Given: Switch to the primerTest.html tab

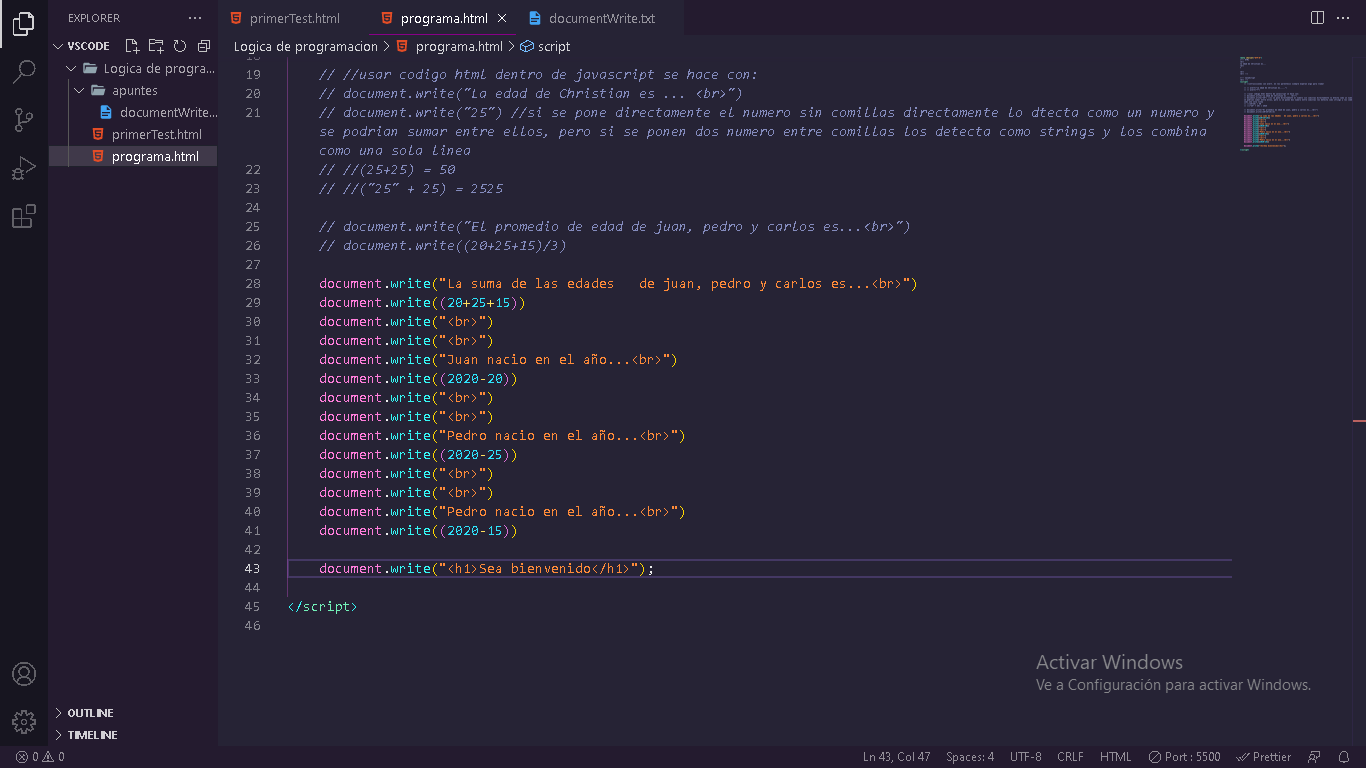Looking at the screenshot, I should point(294,18).
